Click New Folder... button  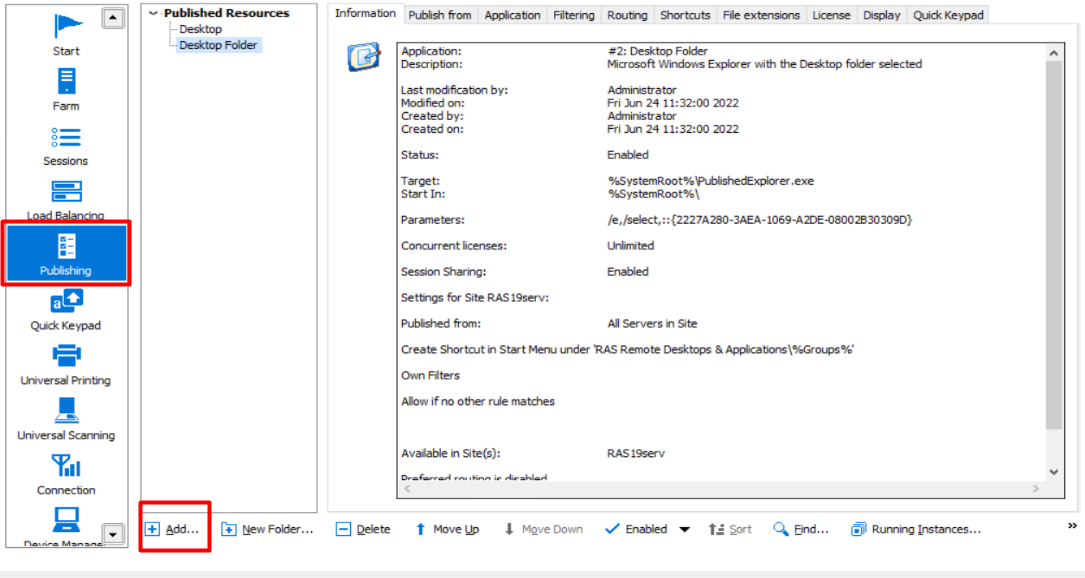pyautogui.click(x=267, y=529)
